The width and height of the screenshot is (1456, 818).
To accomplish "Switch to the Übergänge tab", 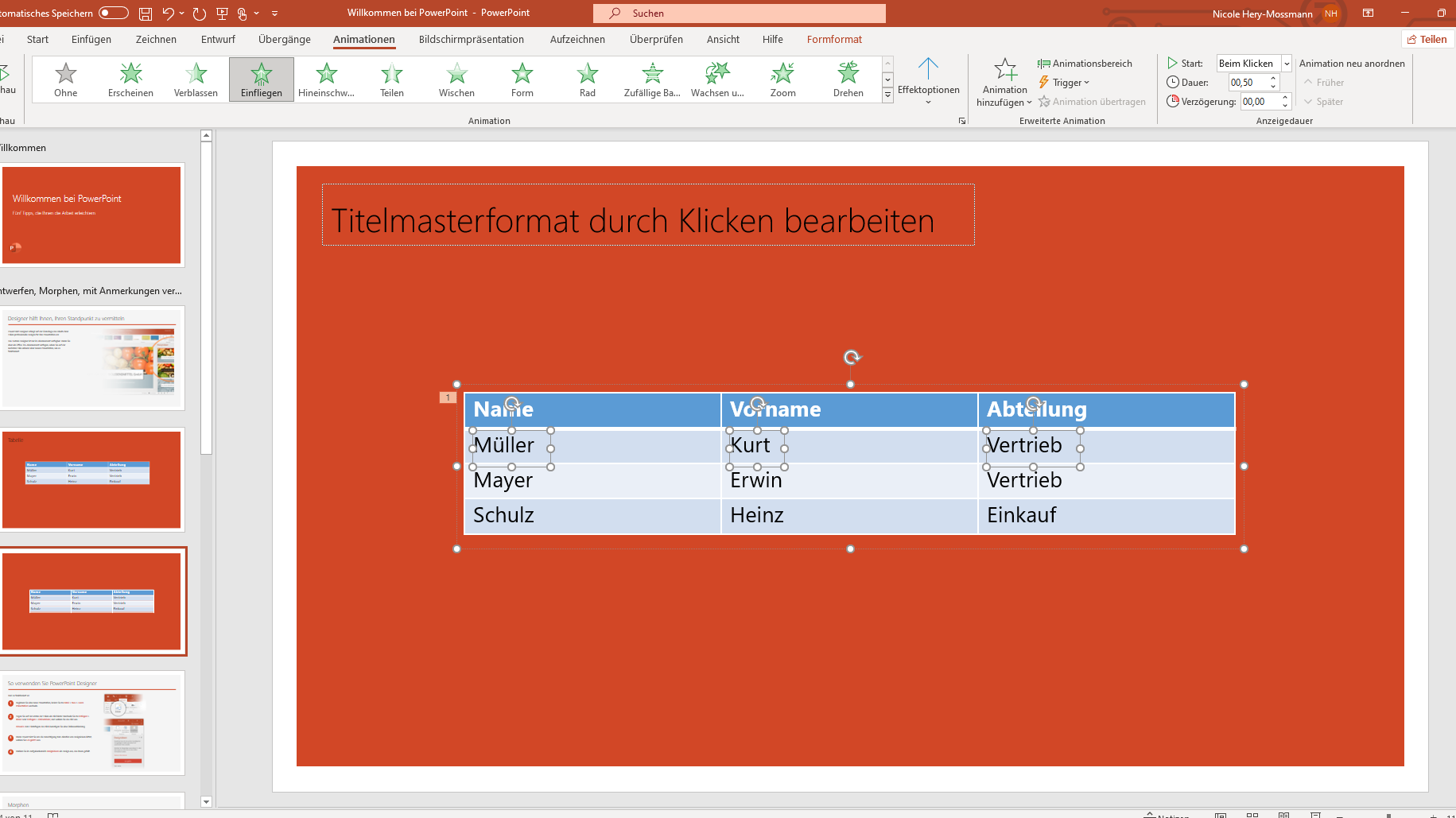I will [283, 39].
